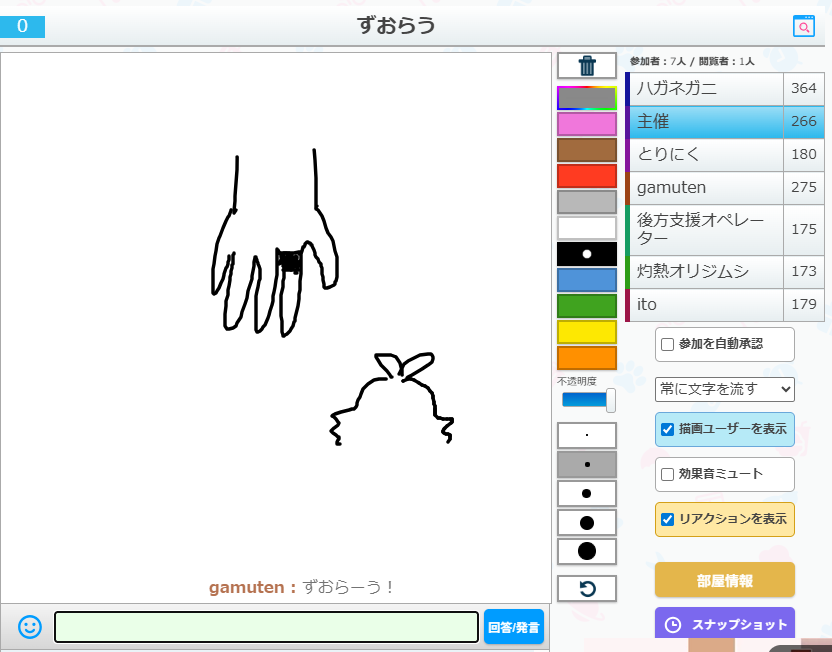Click the 回答/発言 submit button
This screenshot has width=832, height=652.
click(x=514, y=628)
